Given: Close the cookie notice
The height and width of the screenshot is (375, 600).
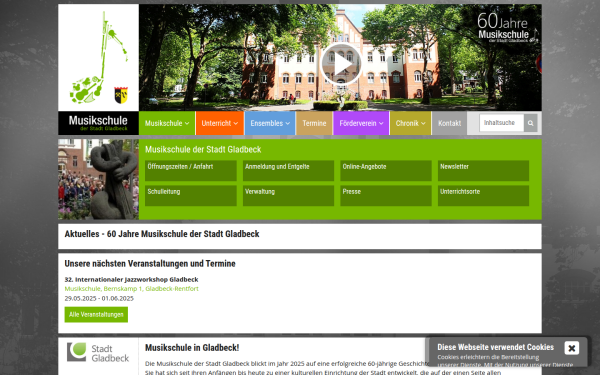Looking at the screenshot, I should pyautogui.click(x=572, y=348).
